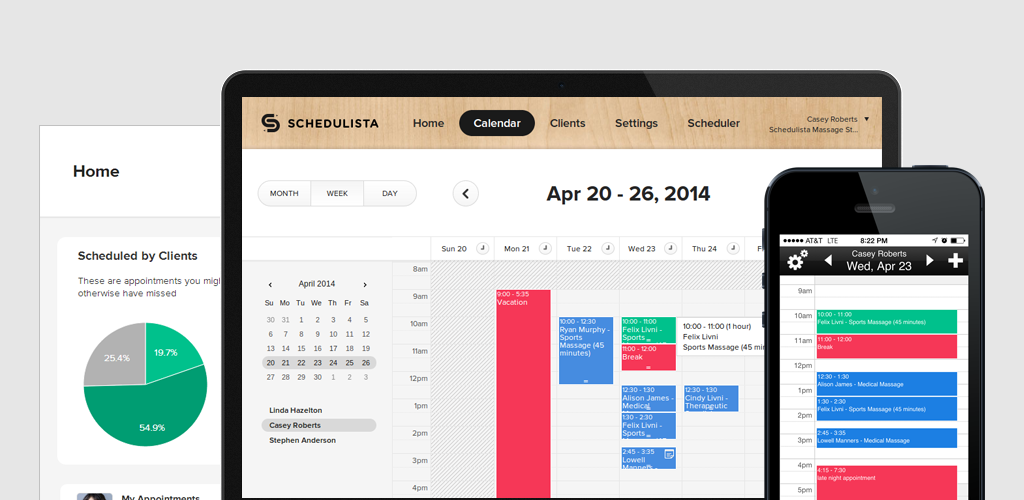The width and height of the screenshot is (1024, 500).
Task: Click the clock icon next to Mon 21
Action: click(545, 248)
